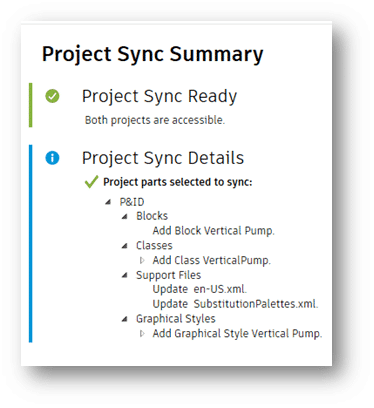This screenshot has width=374, height=408.
Task: Expand the Add Class VerticalPump entry
Action: pos(142,260)
